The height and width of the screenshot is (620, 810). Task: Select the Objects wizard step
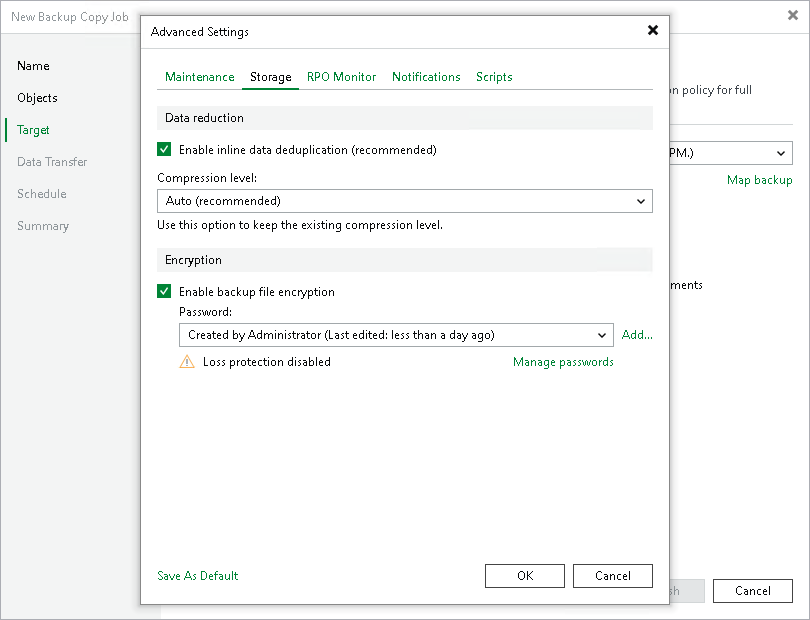click(37, 98)
